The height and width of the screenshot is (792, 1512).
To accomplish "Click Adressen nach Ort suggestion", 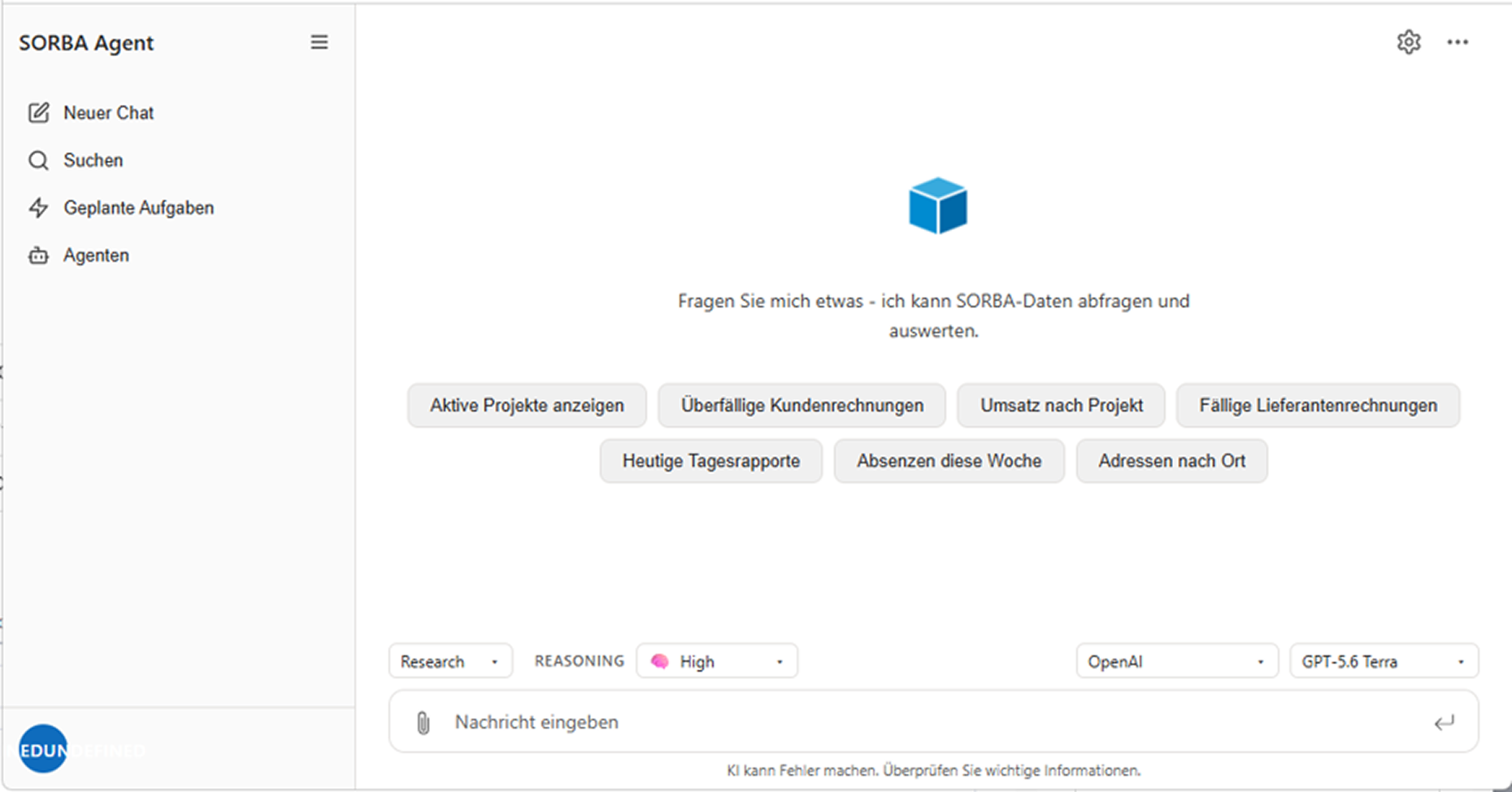I will (x=1171, y=461).
